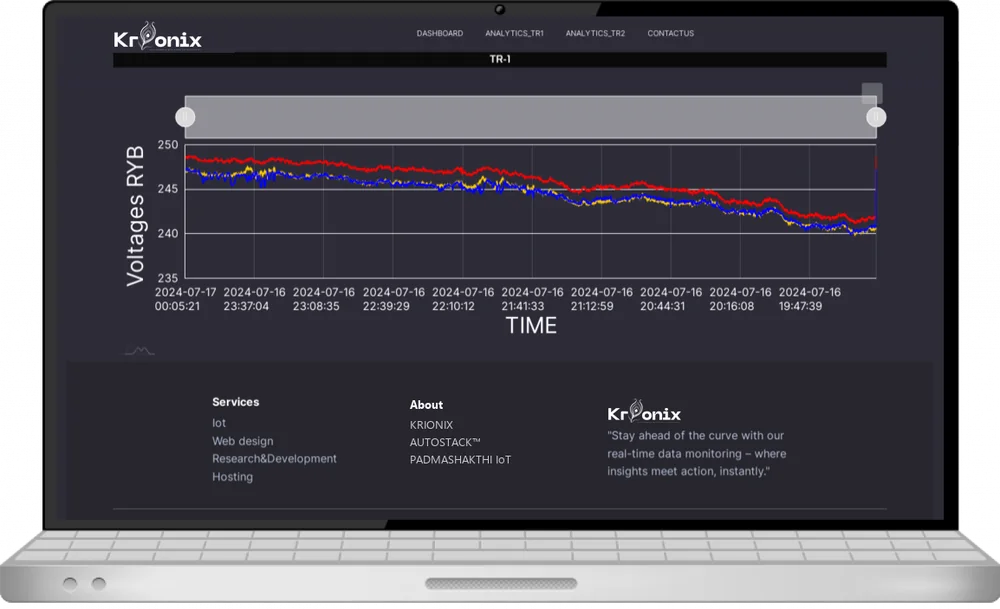
Task: Grab the right range slider handle
Action: pyautogui.click(x=876, y=117)
